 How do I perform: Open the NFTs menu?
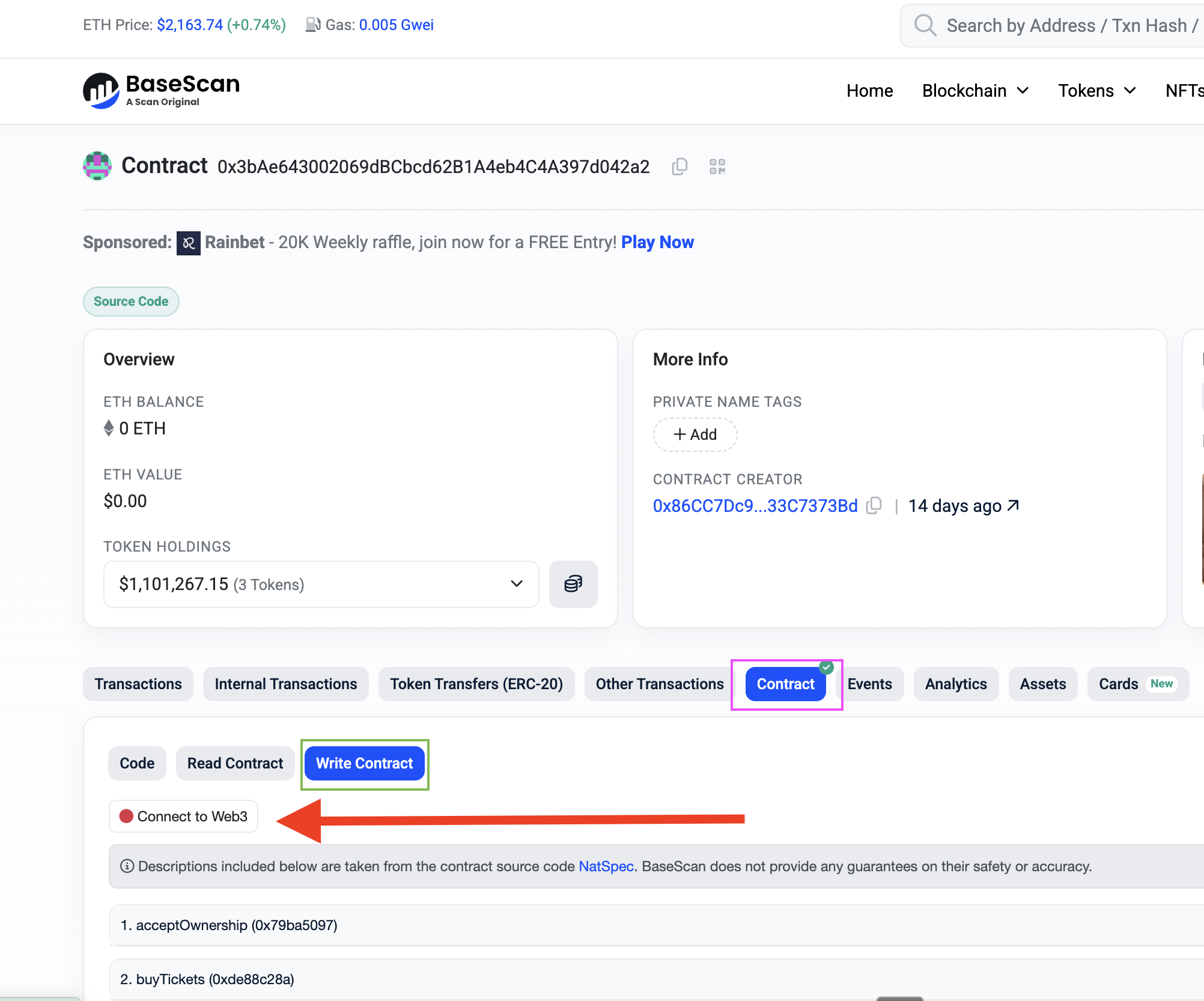click(1184, 91)
